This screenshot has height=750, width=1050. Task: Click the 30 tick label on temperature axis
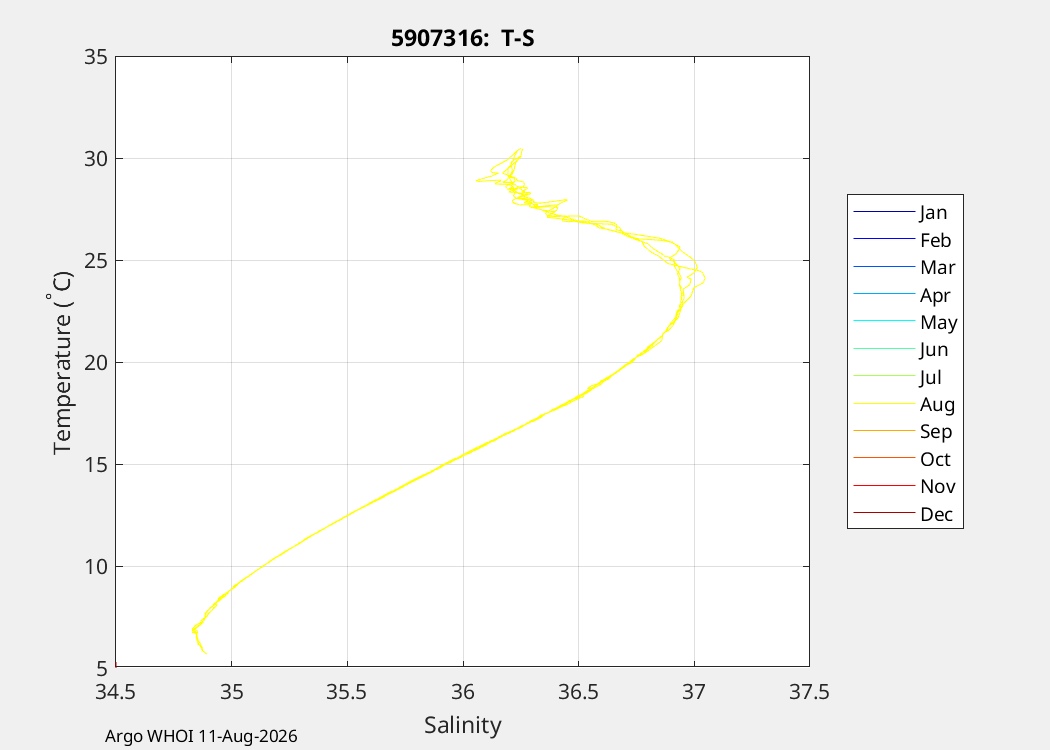pyautogui.click(x=96, y=159)
